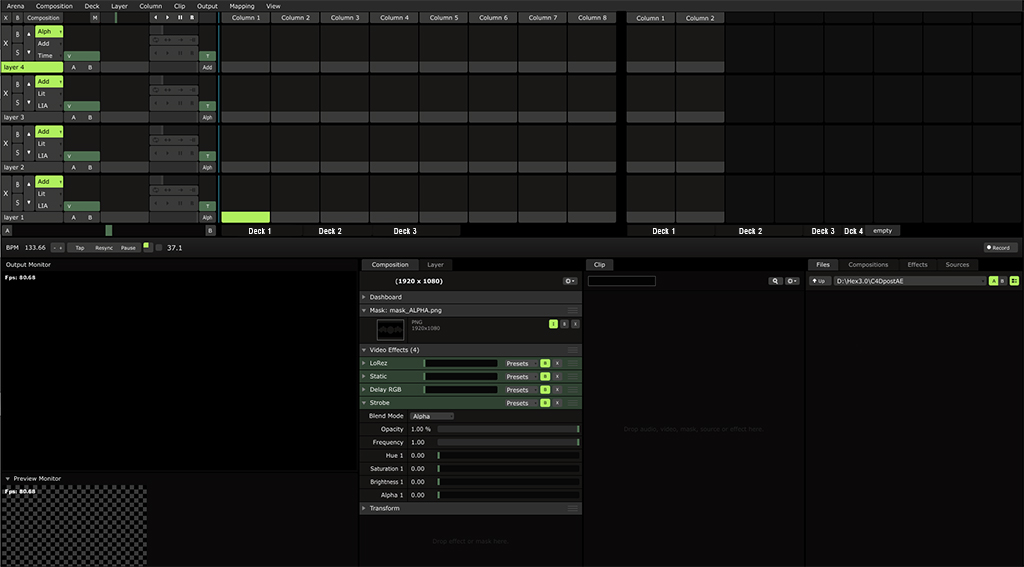Bypass composition with top B button
Viewport: 1024px width, 567px height.
click(x=17, y=18)
